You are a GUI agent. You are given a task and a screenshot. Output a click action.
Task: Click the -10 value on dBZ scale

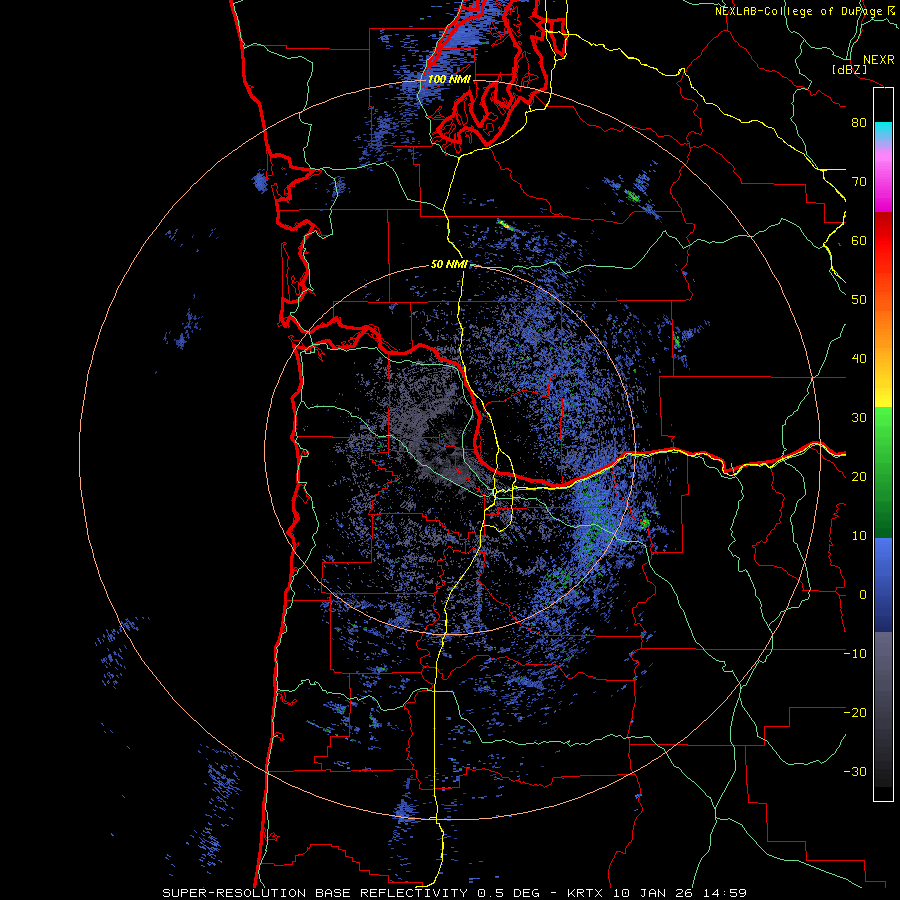click(855, 654)
